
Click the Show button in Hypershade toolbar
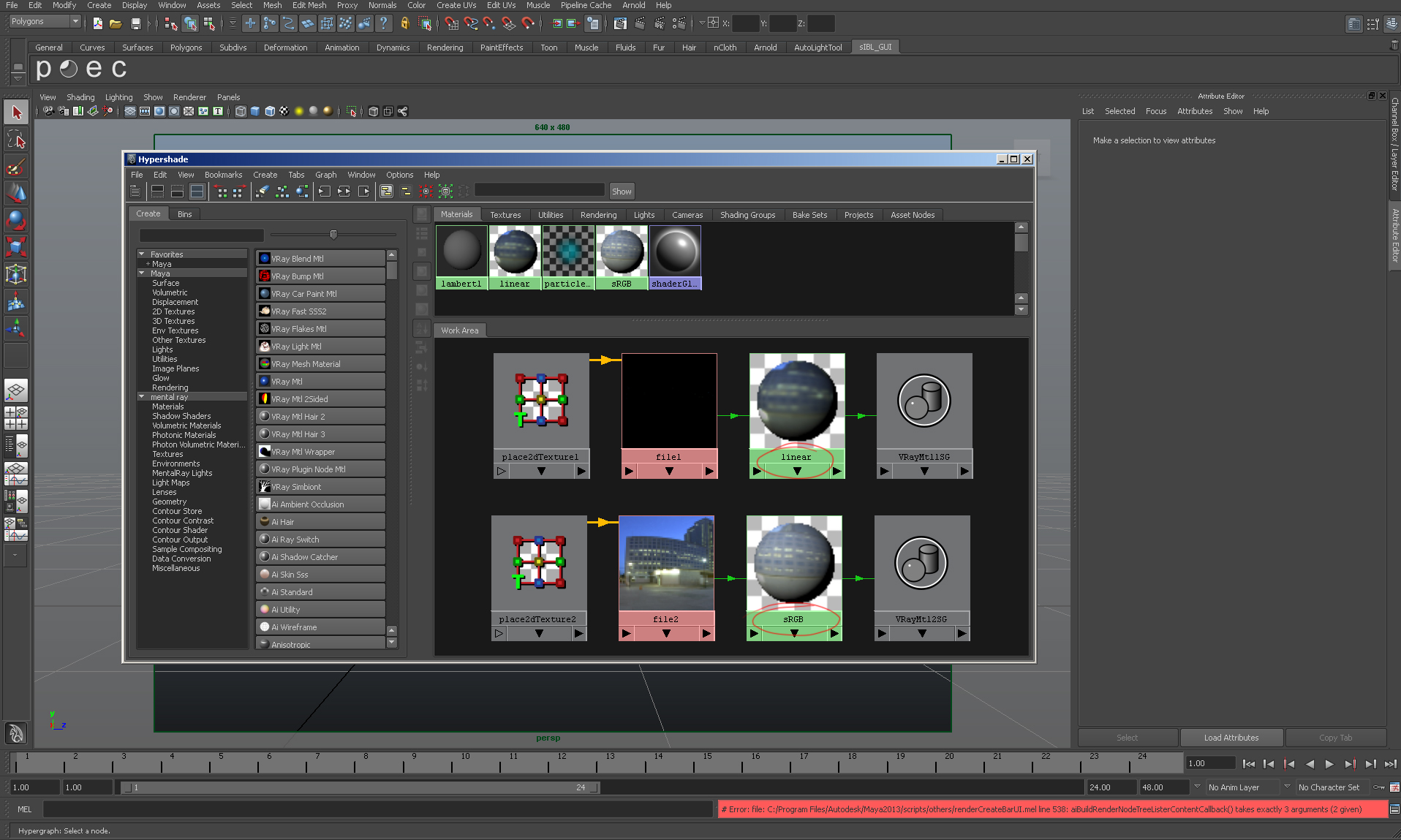pos(622,192)
